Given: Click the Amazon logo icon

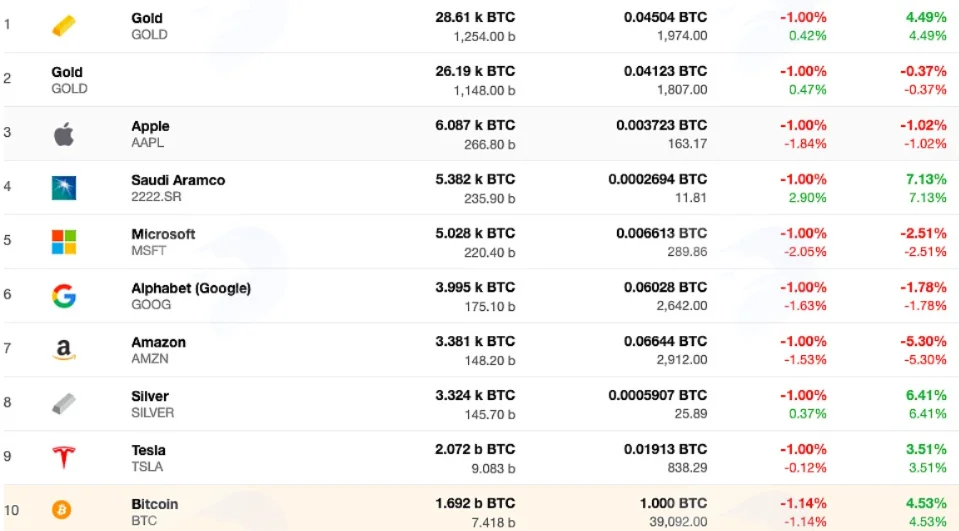Looking at the screenshot, I should pos(64,350).
